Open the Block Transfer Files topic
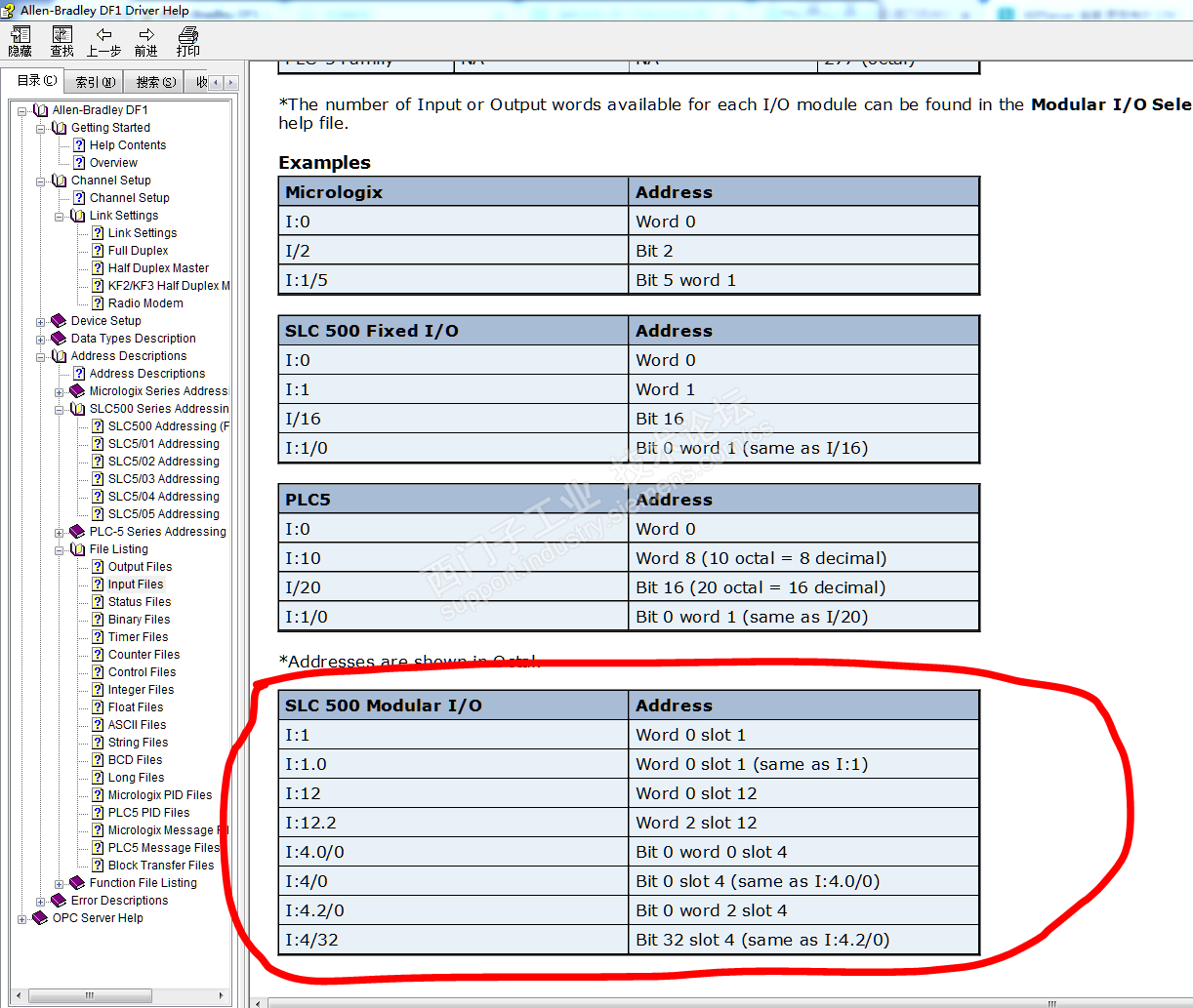The image size is (1193, 1008). pos(161,866)
